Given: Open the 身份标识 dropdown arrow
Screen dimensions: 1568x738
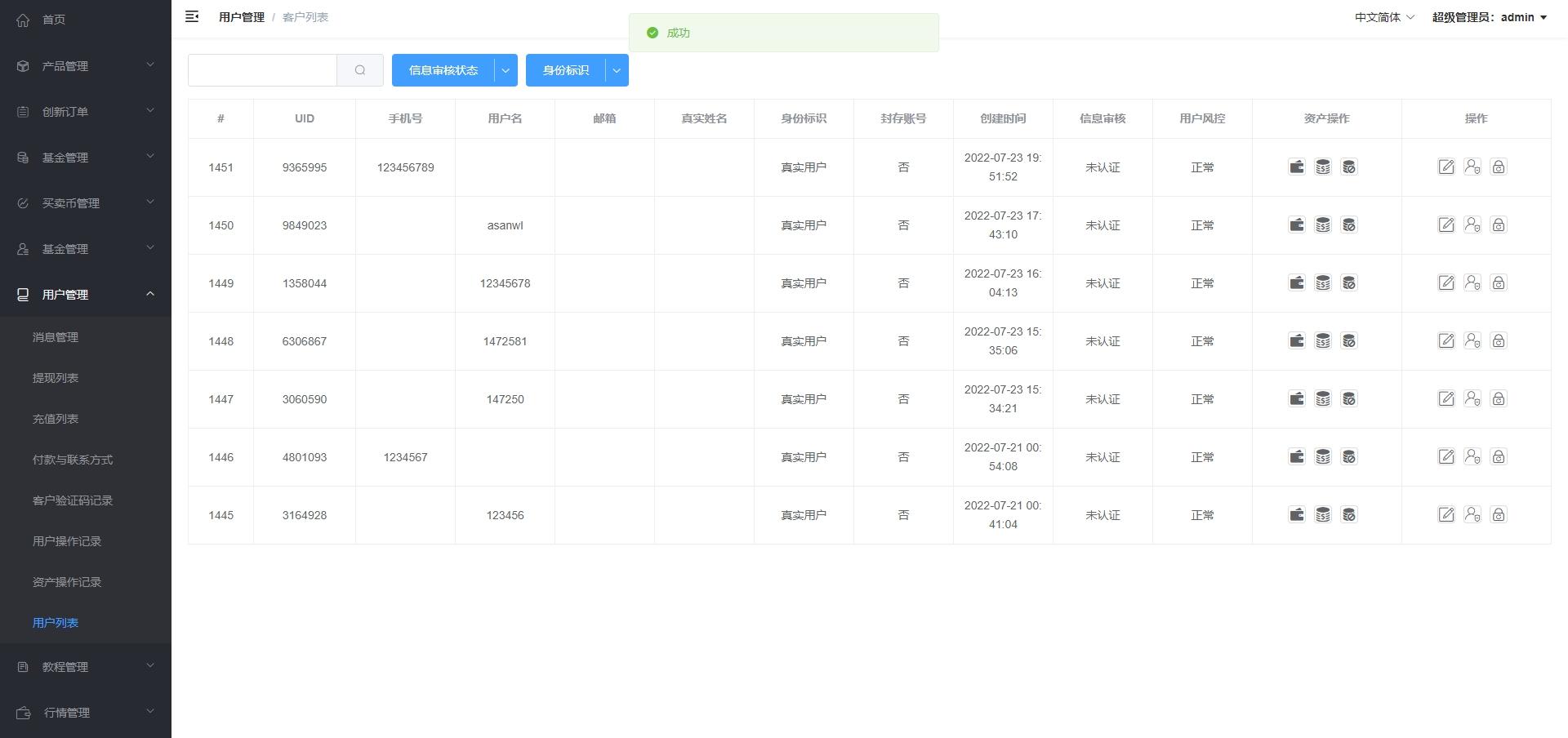Looking at the screenshot, I should 617,70.
